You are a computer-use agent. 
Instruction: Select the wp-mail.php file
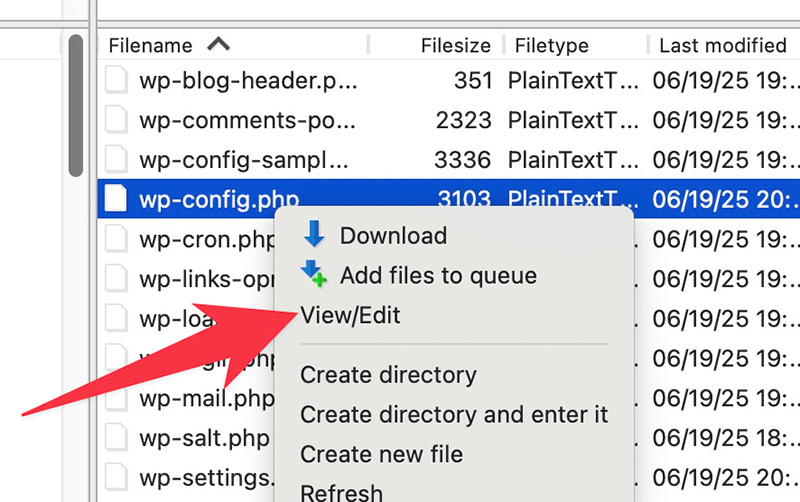[x=207, y=398]
